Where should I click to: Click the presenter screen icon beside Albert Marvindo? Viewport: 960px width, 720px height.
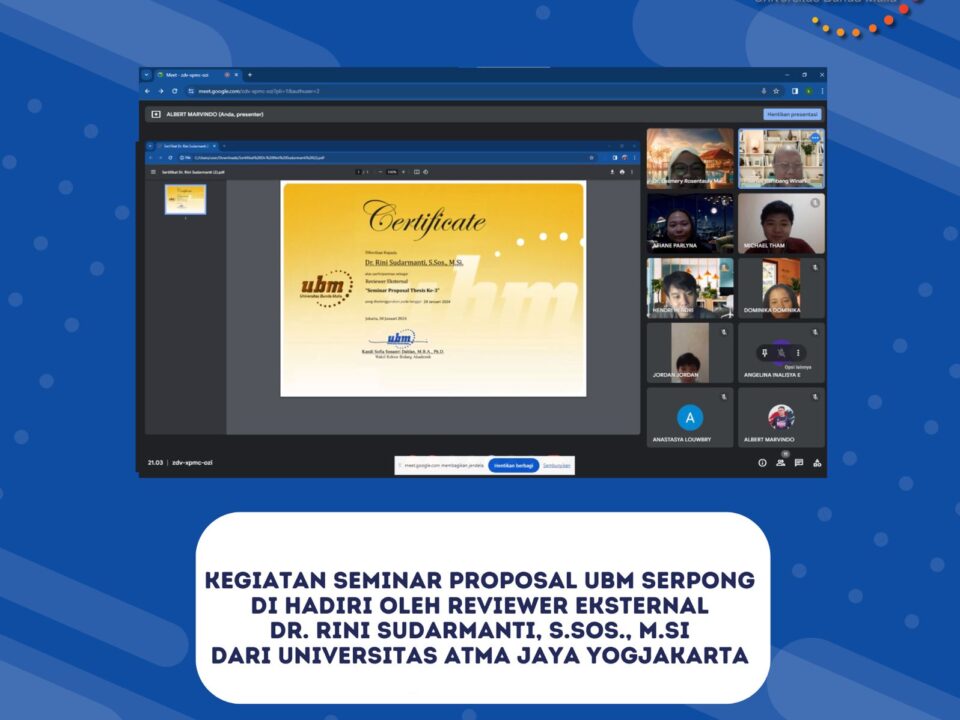pos(156,114)
